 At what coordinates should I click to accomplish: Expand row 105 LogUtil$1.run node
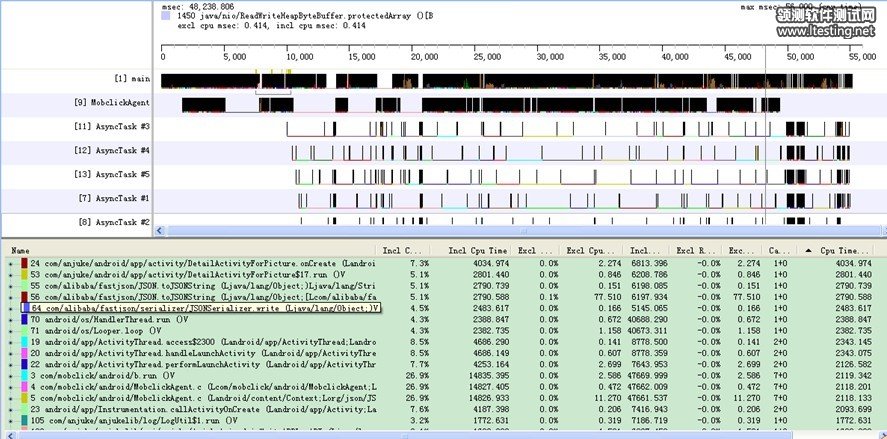[x=10, y=420]
